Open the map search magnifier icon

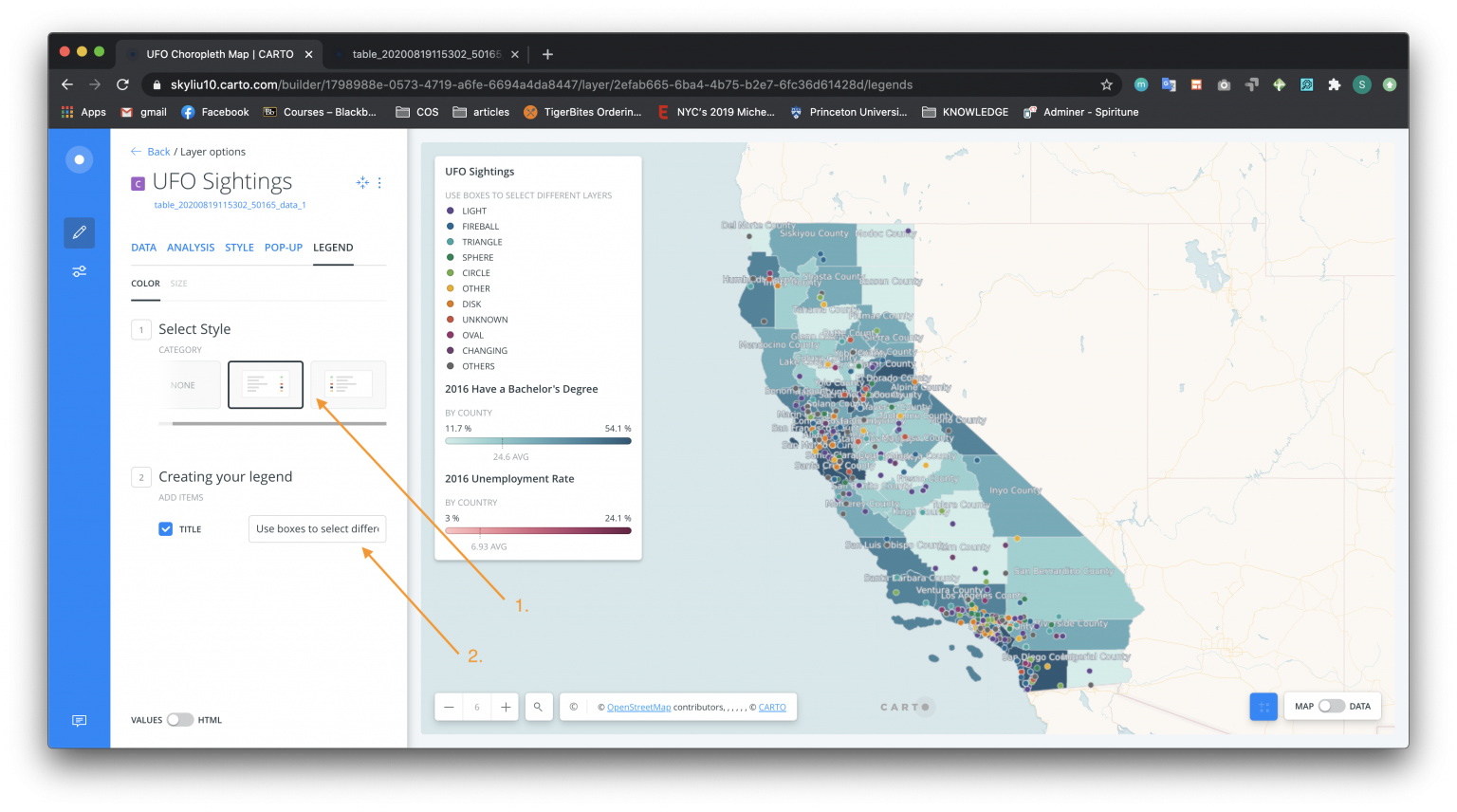pos(539,706)
